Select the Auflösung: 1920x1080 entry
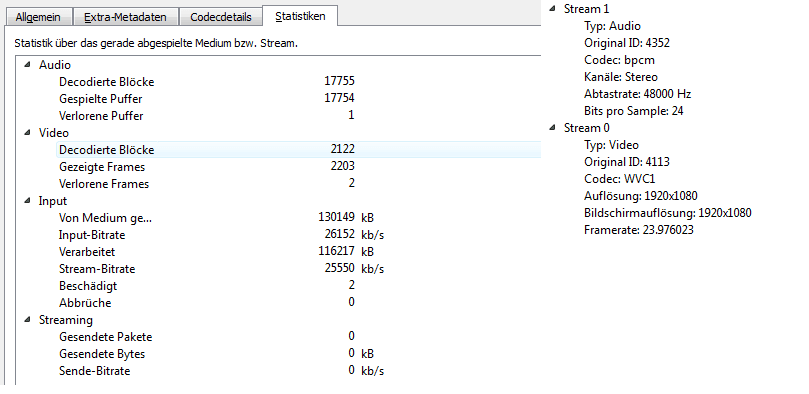 click(641, 196)
